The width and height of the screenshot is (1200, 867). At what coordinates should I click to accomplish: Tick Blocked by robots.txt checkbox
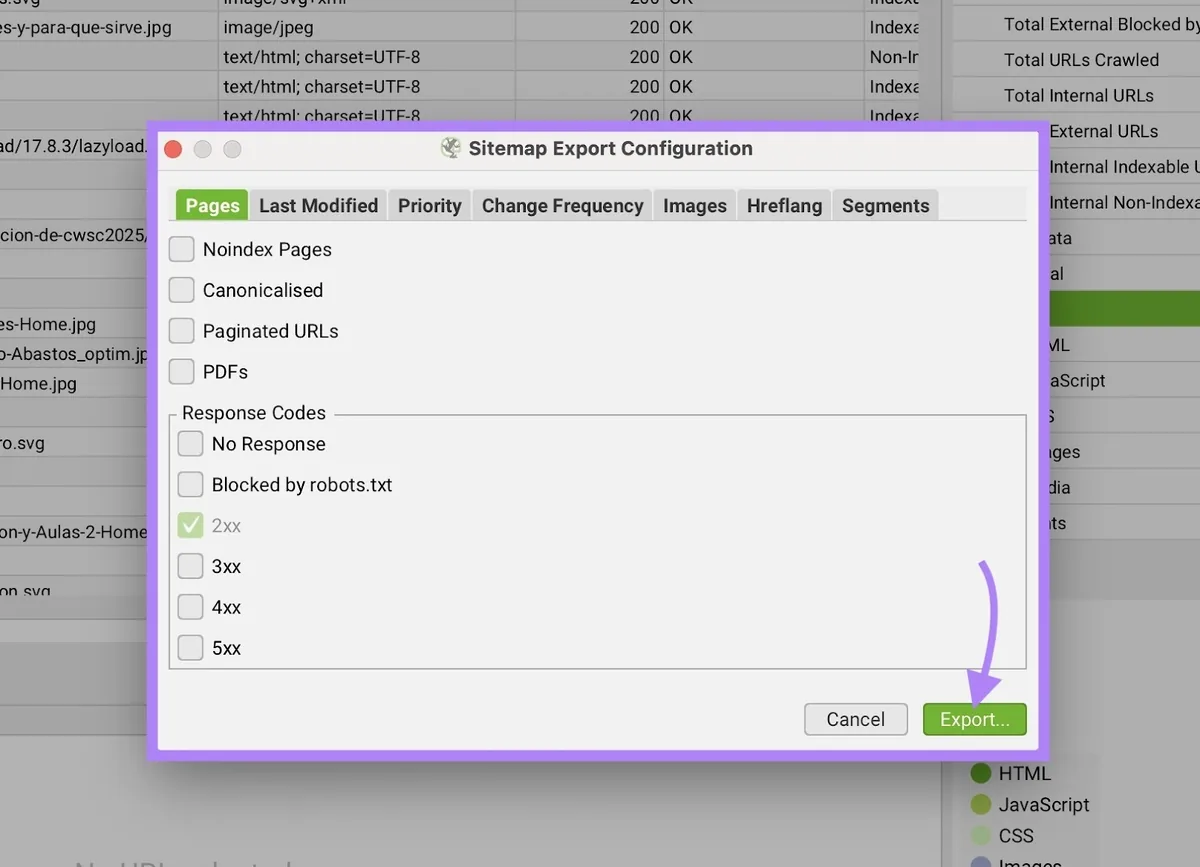pos(190,485)
